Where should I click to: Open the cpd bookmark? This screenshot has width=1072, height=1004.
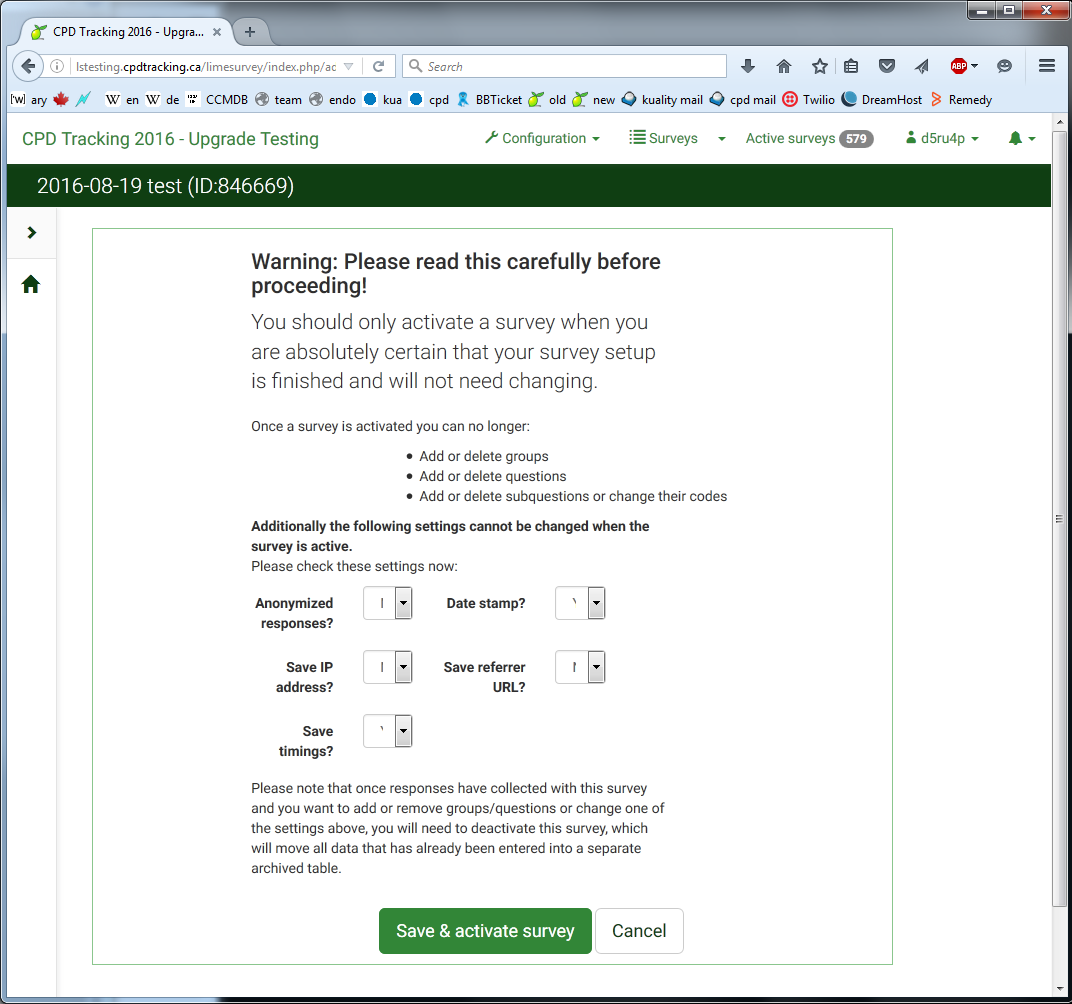point(429,100)
